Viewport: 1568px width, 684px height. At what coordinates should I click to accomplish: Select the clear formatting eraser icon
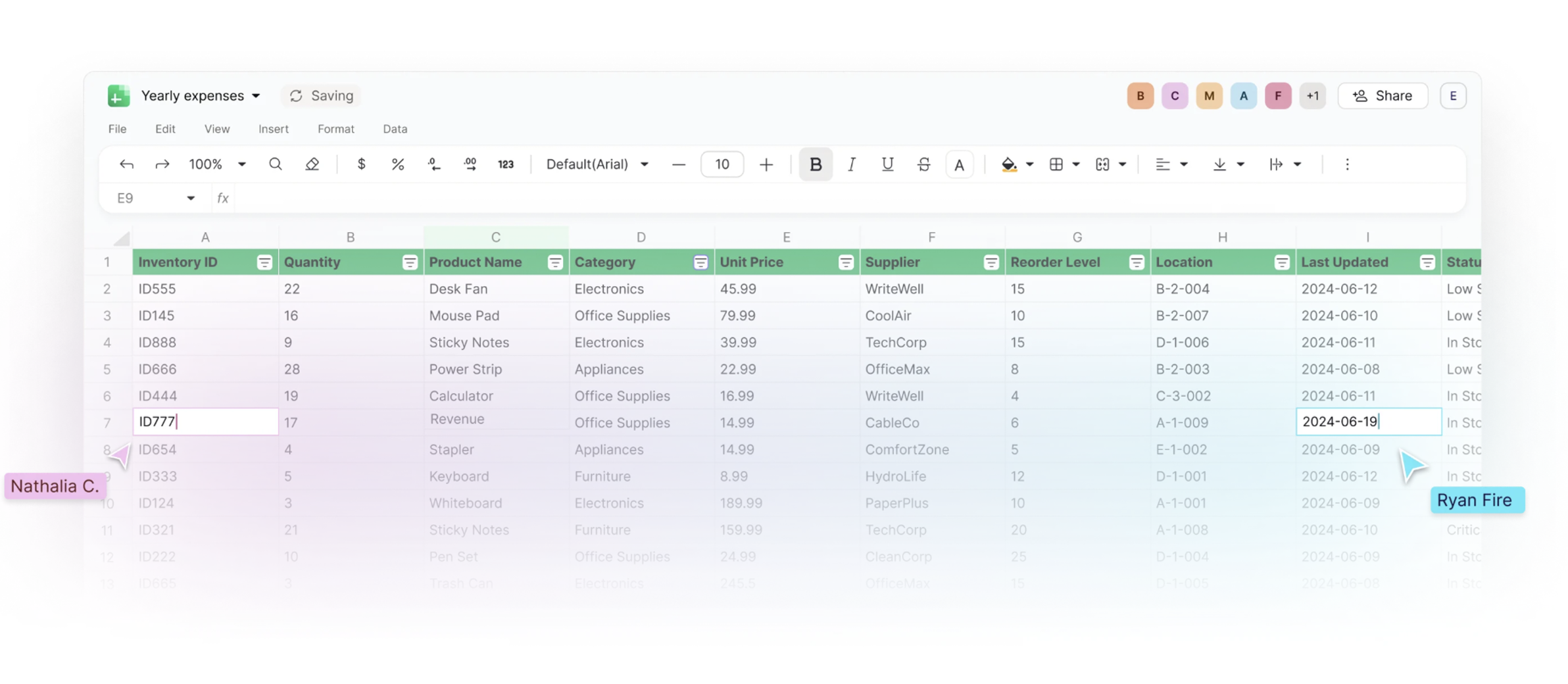click(x=312, y=164)
